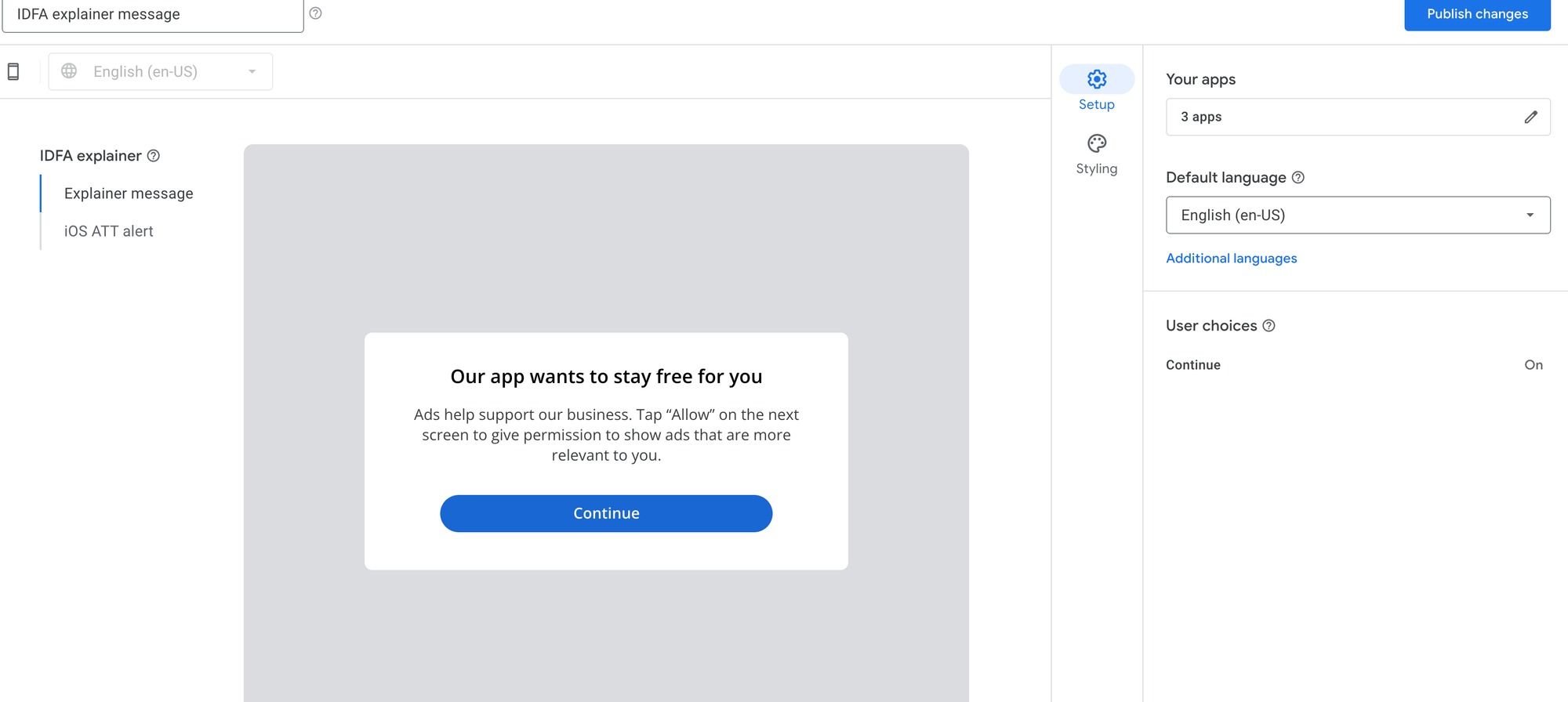Click the pencil icon to edit apps
Viewport: 1568px width, 702px height.
(x=1530, y=117)
